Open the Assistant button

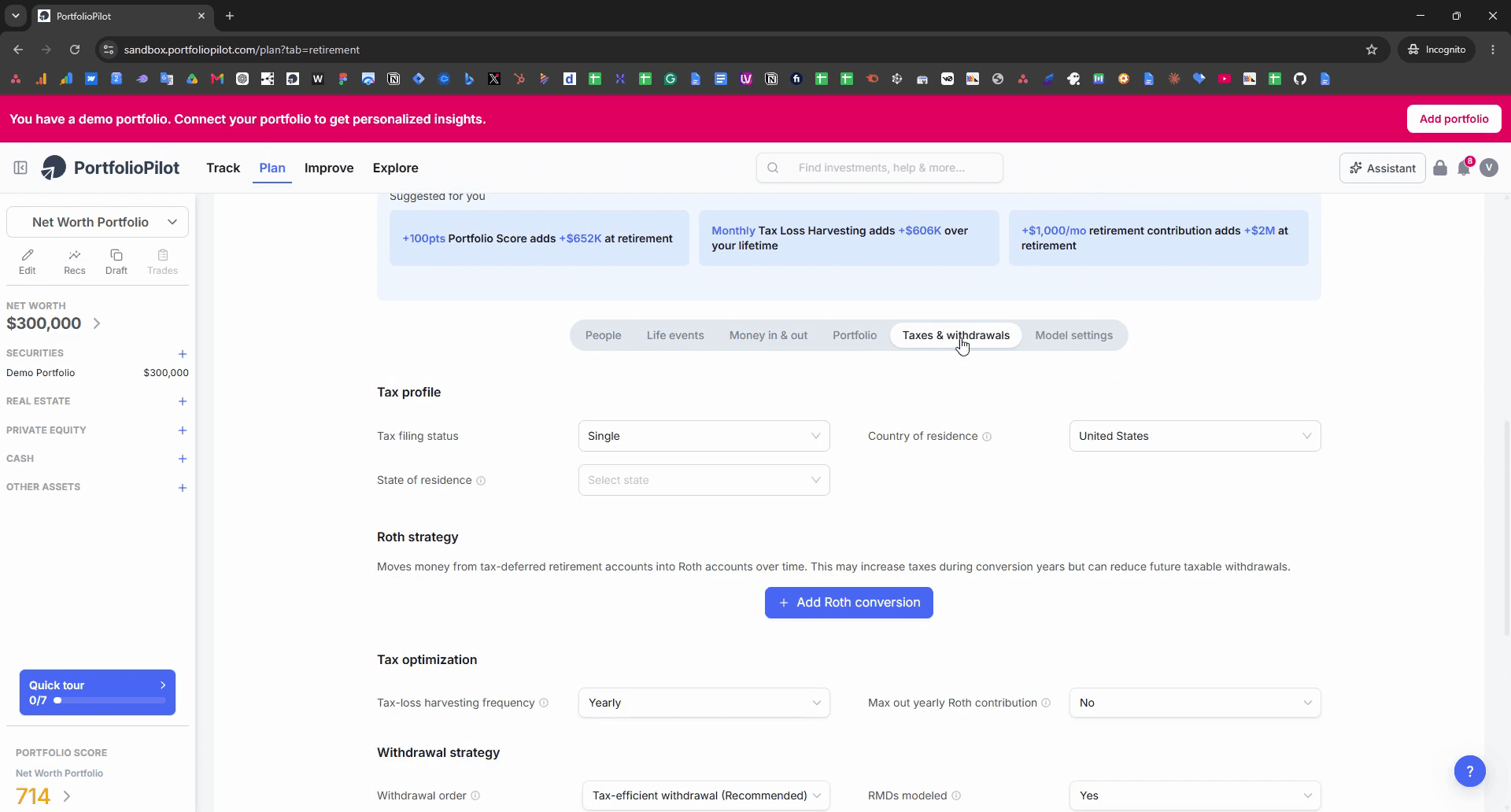tap(1383, 168)
